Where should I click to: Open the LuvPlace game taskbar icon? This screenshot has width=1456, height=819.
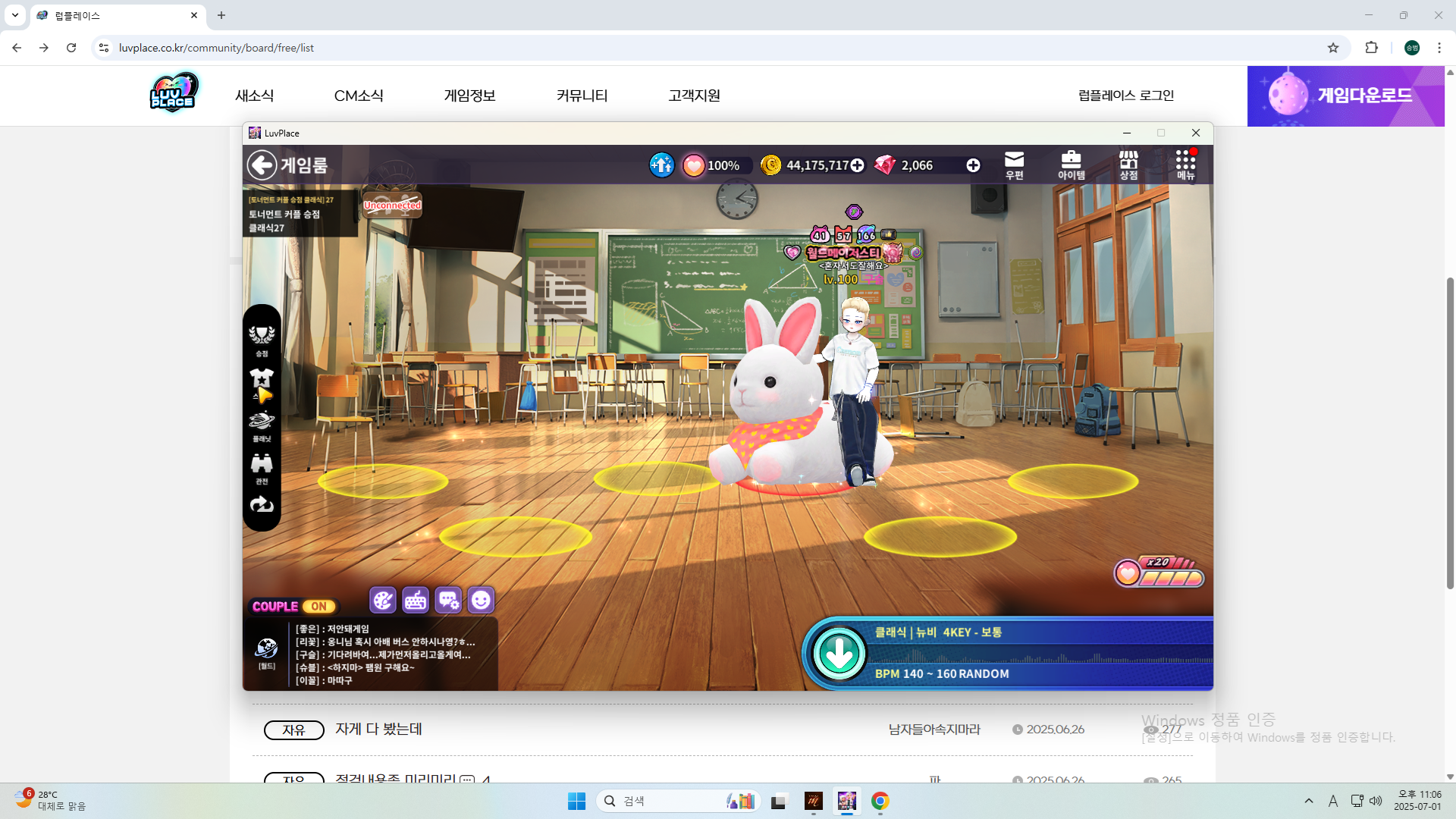point(846,801)
